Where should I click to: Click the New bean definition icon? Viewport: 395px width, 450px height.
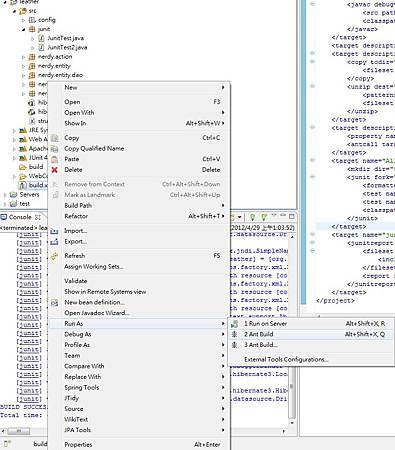click(55, 303)
